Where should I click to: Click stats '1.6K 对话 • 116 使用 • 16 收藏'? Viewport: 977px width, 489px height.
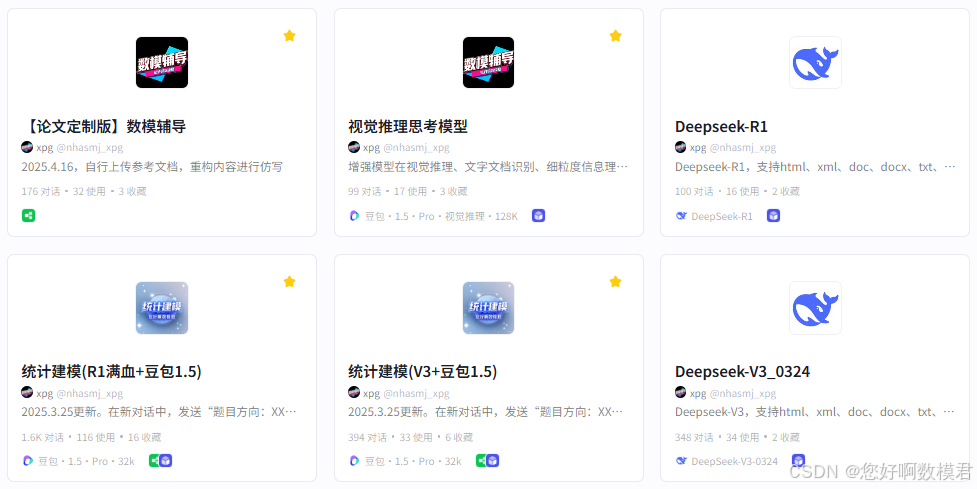91,437
